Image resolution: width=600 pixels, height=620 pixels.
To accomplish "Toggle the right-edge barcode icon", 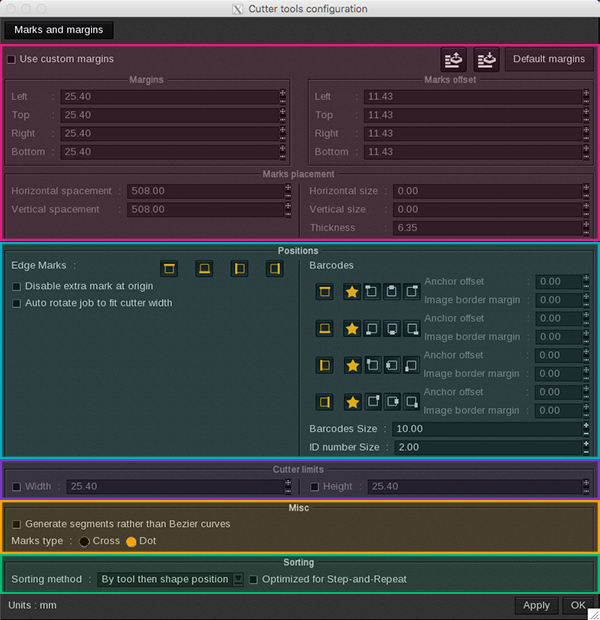I will [324, 402].
